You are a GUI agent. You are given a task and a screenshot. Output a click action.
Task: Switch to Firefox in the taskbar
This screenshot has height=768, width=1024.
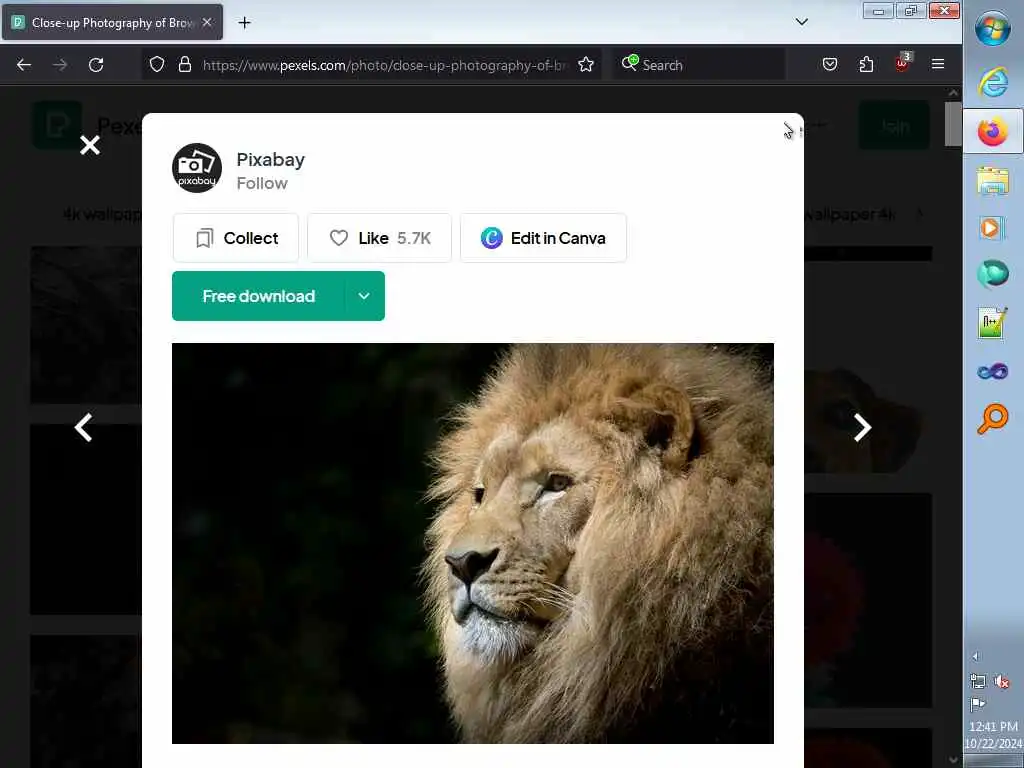click(x=993, y=132)
